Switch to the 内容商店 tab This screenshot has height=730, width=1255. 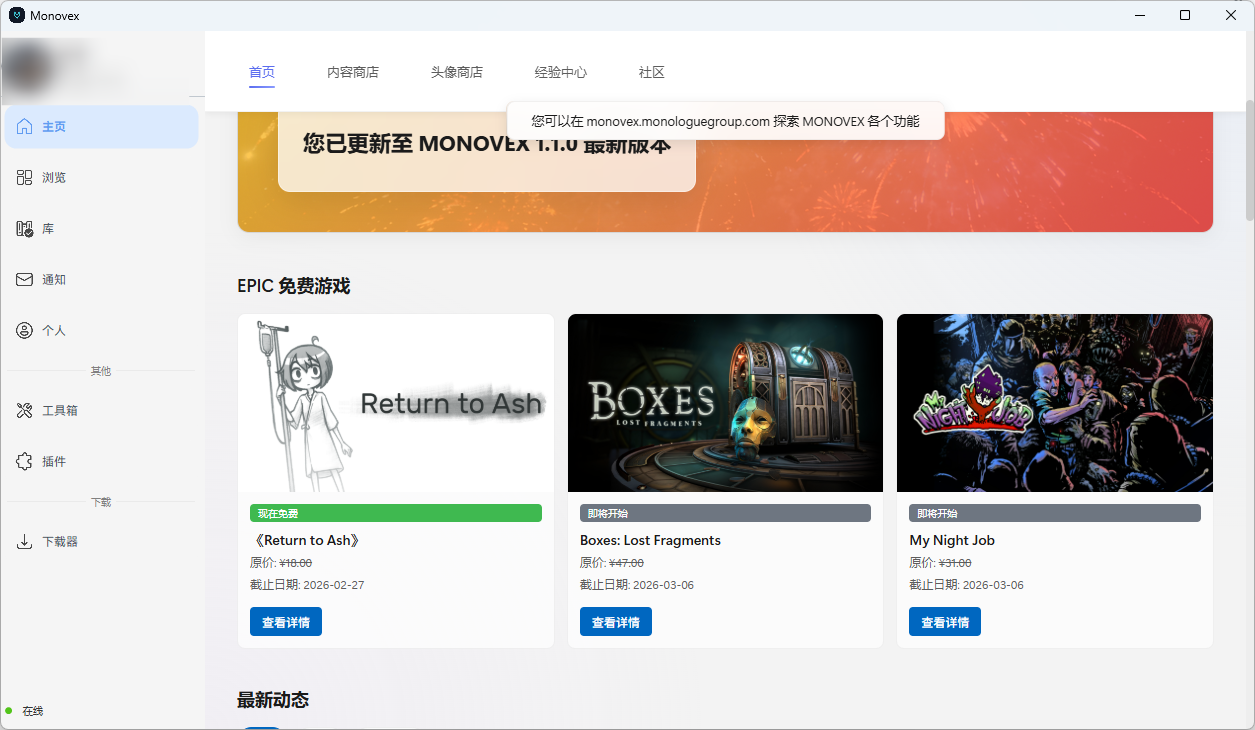point(353,73)
